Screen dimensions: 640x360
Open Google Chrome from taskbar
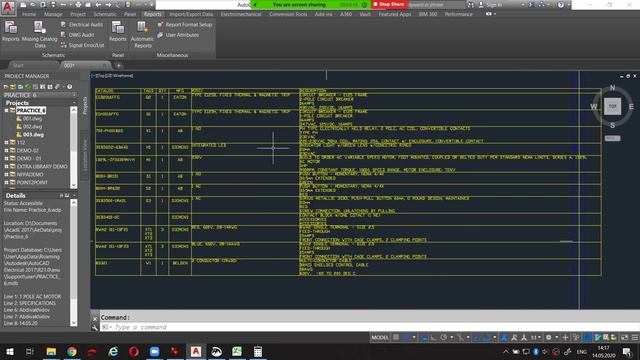[x=72, y=351]
